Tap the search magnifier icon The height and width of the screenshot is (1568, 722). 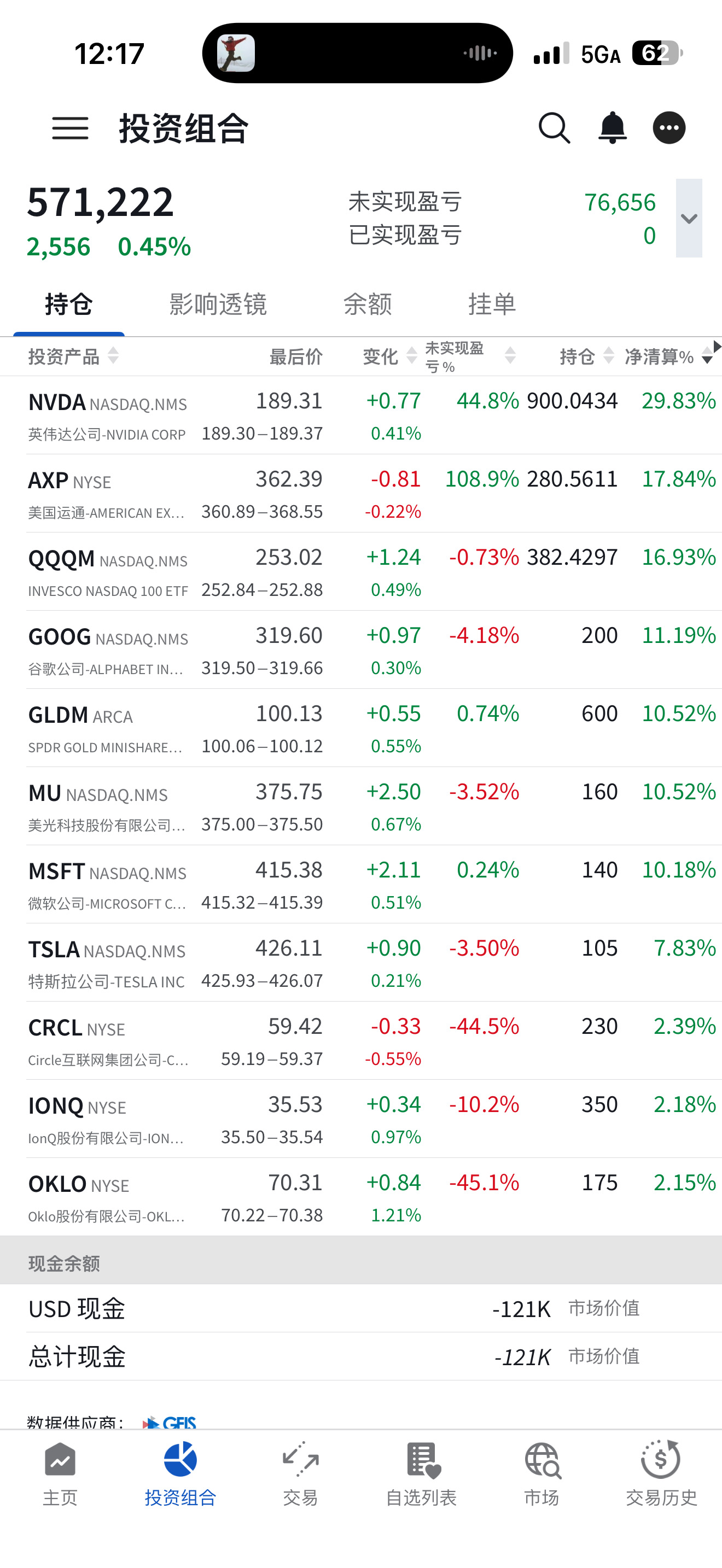point(555,128)
